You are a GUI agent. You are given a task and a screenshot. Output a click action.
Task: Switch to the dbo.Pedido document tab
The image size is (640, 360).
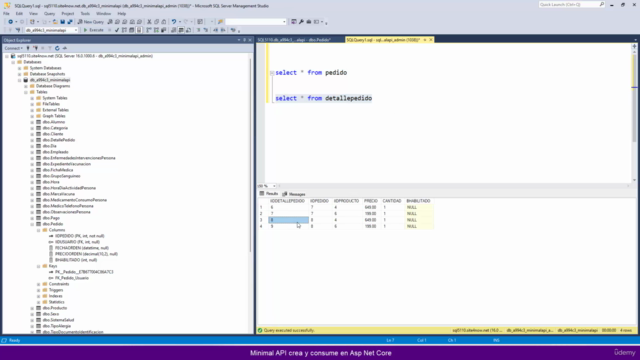tap(294, 40)
